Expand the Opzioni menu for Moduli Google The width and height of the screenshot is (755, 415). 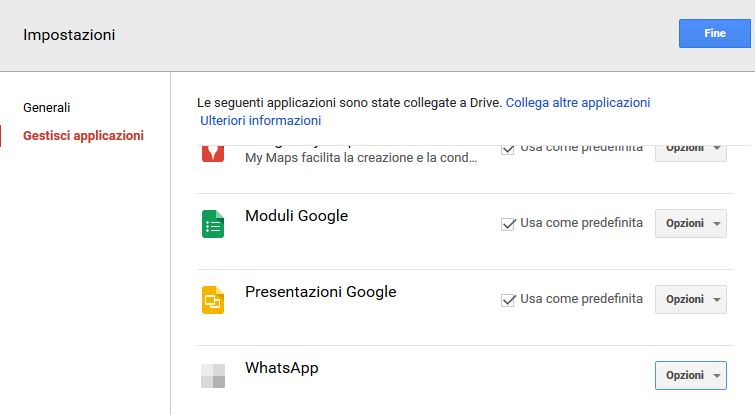[x=690, y=223]
